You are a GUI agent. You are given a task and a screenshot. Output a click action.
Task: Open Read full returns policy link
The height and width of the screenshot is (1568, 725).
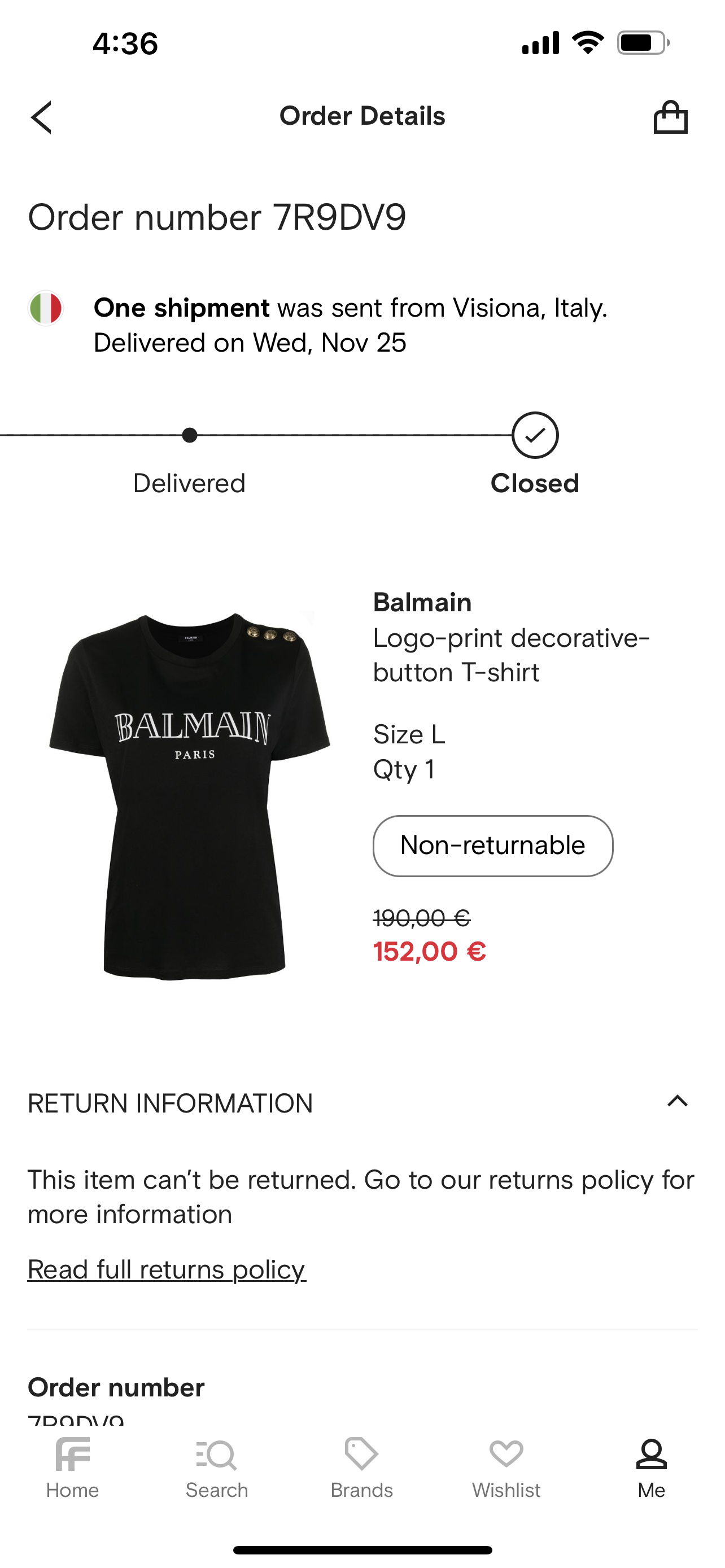(167, 1269)
